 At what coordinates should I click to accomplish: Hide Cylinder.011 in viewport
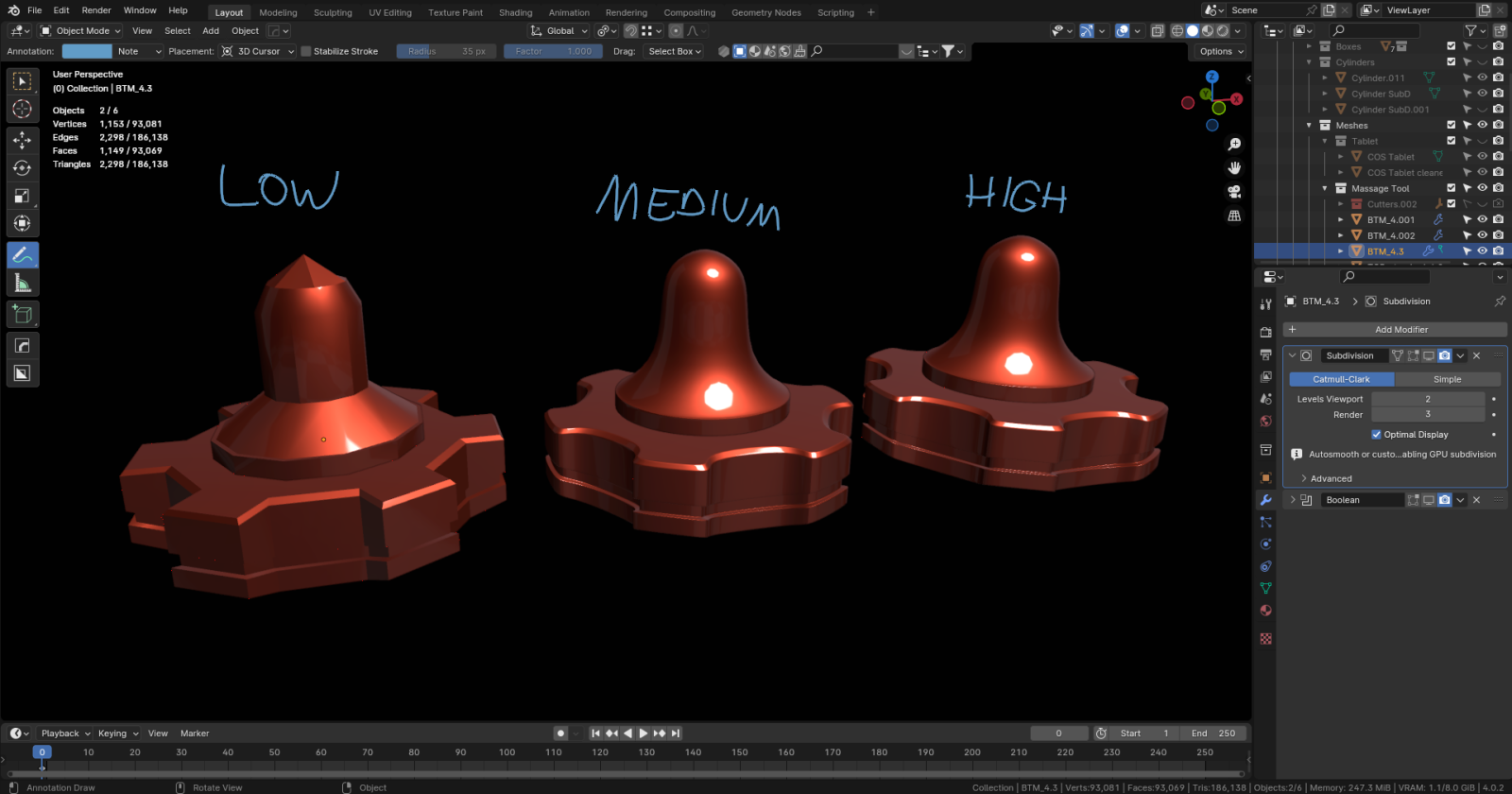[1483, 78]
